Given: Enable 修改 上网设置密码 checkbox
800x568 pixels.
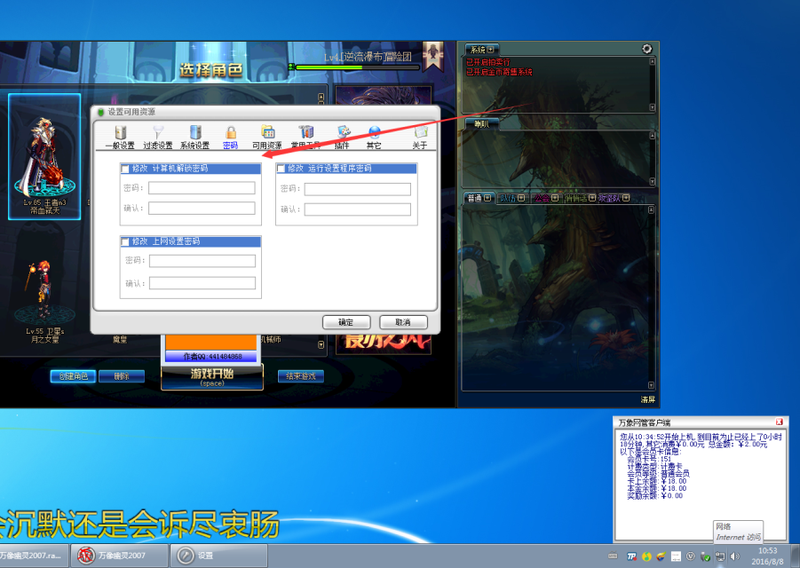Looking at the screenshot, I should 126,242.
